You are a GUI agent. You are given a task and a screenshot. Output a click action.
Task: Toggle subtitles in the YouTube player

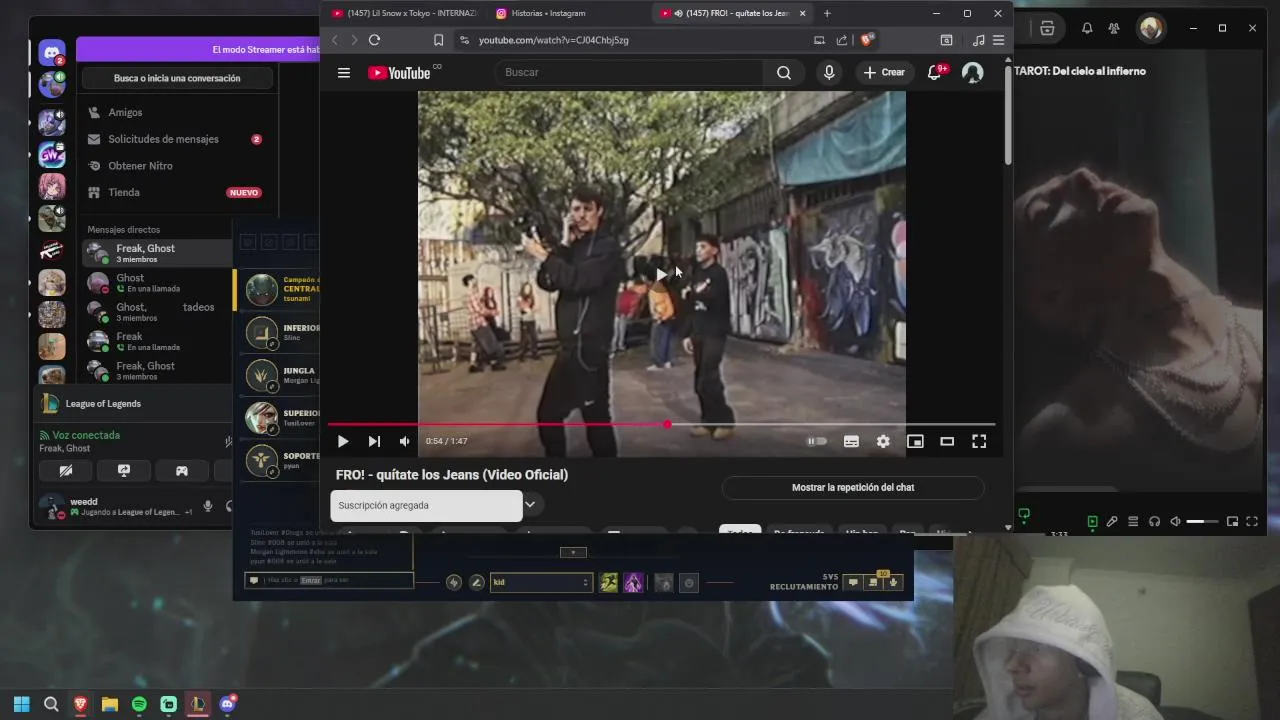click(851, 441)
